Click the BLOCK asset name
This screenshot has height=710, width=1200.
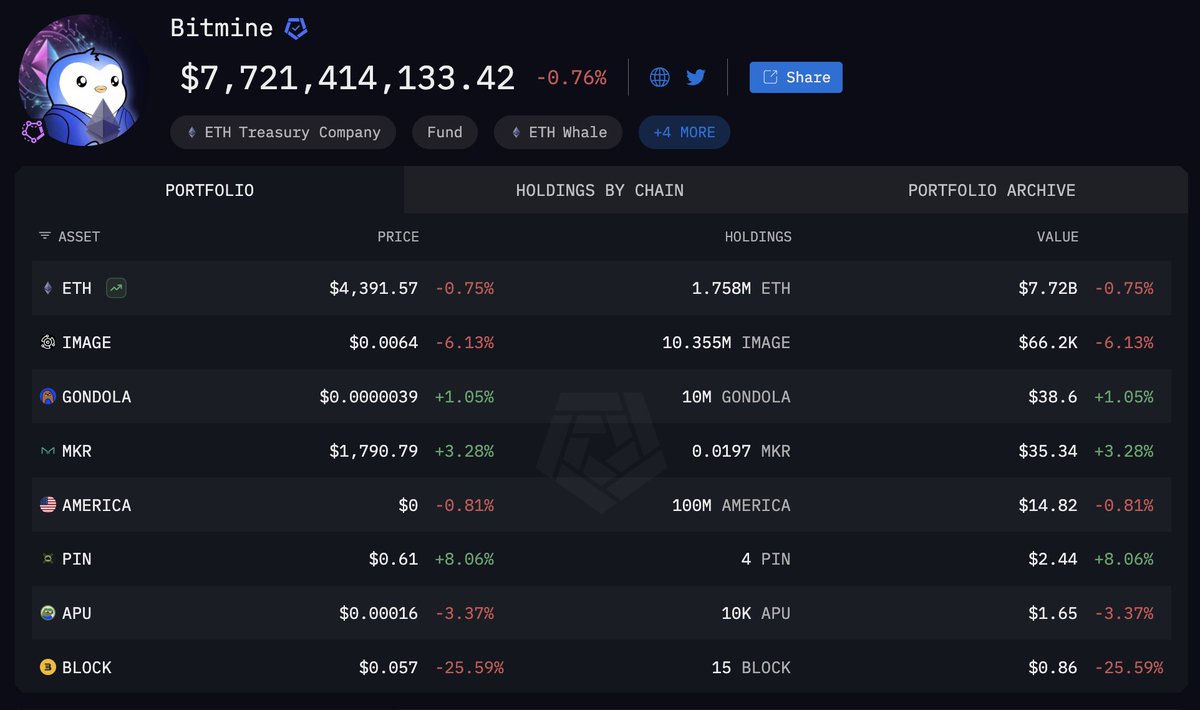pyautogui.click(x=87, y=667)
